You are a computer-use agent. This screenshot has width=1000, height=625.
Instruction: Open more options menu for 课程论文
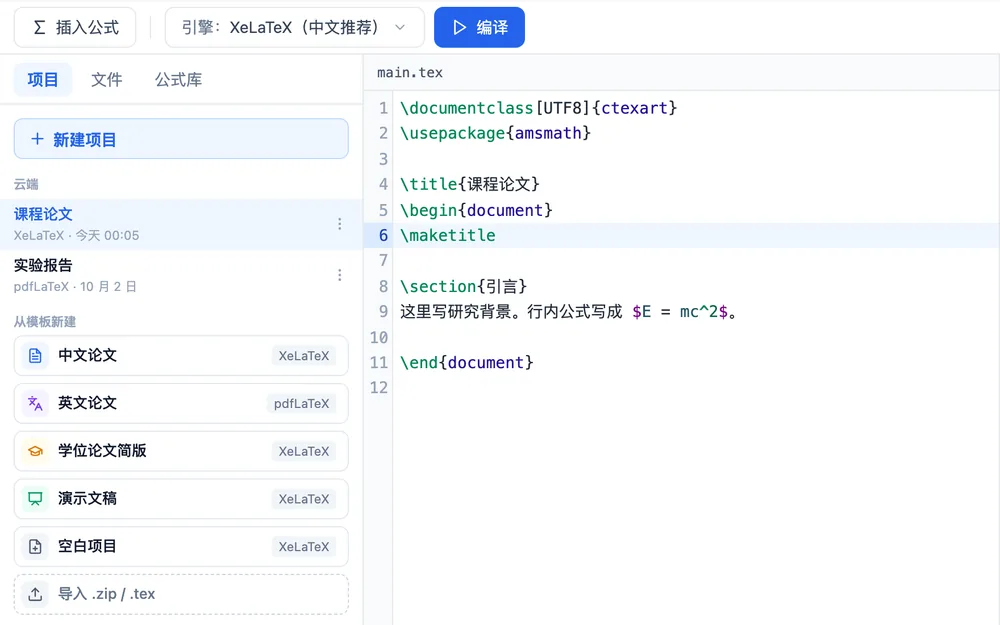tap(339, 224)
